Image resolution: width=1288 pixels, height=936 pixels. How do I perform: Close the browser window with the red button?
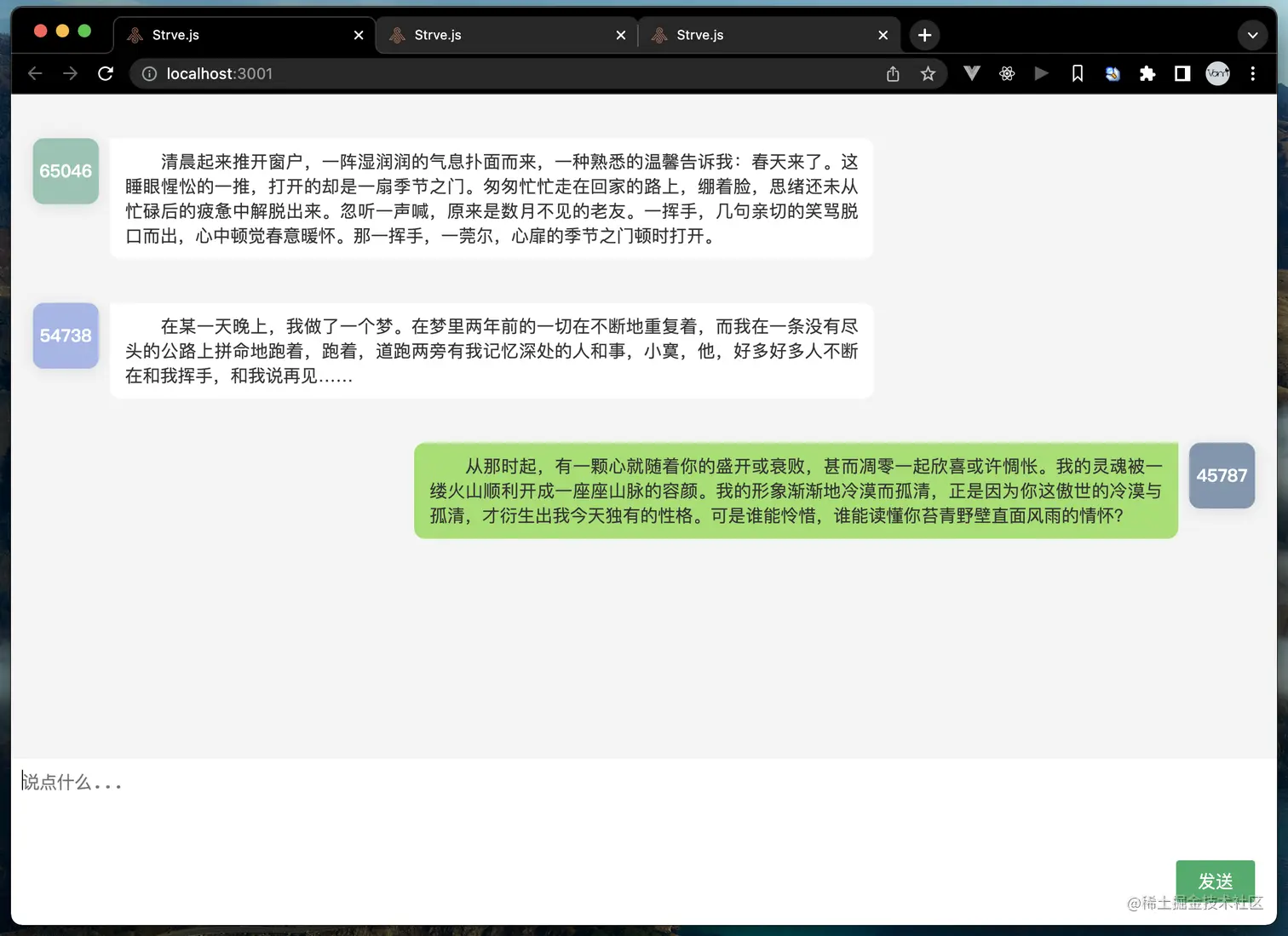click(x=40, y=32)
